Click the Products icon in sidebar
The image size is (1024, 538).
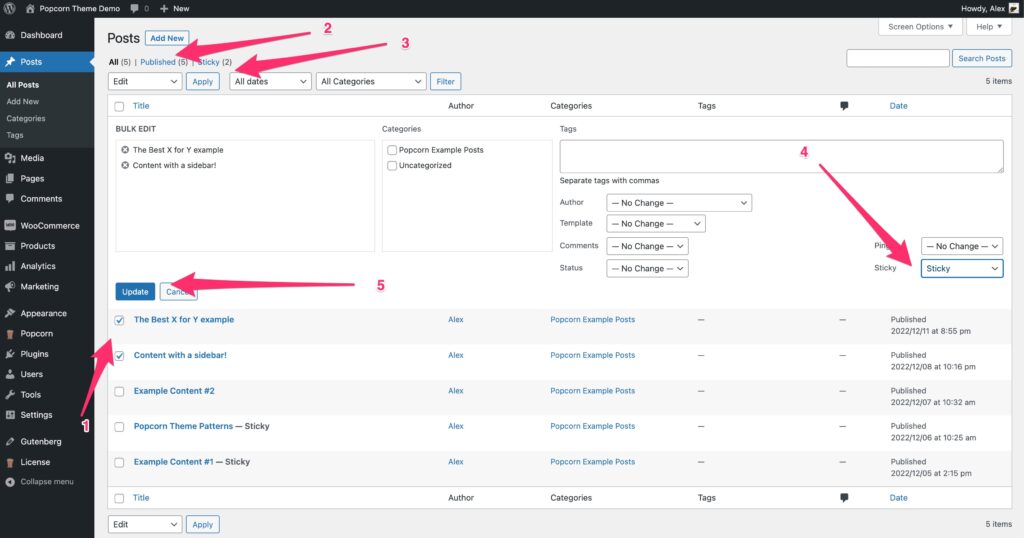coord(10,245)
